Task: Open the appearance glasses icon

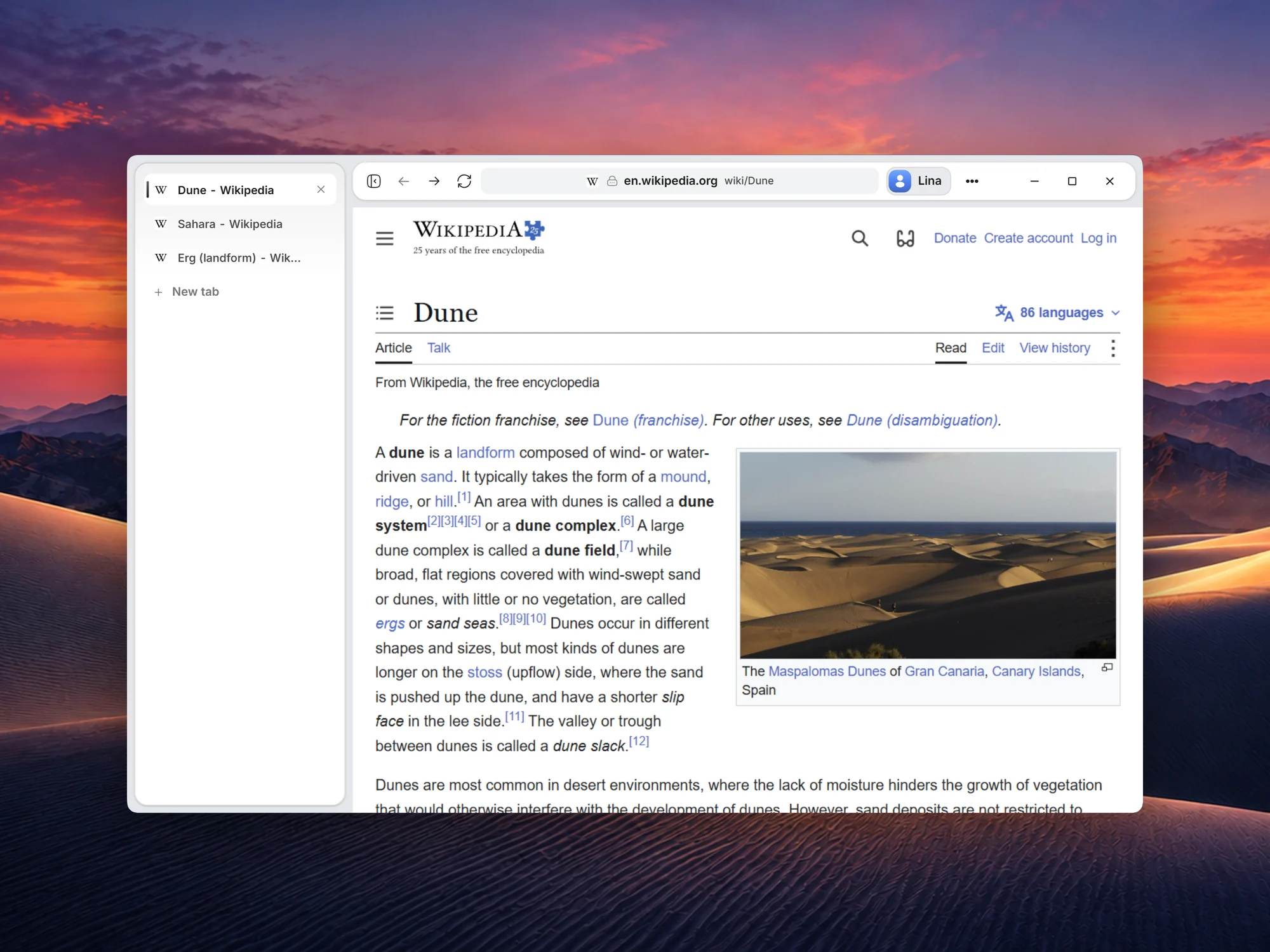Action: [905, 239]
